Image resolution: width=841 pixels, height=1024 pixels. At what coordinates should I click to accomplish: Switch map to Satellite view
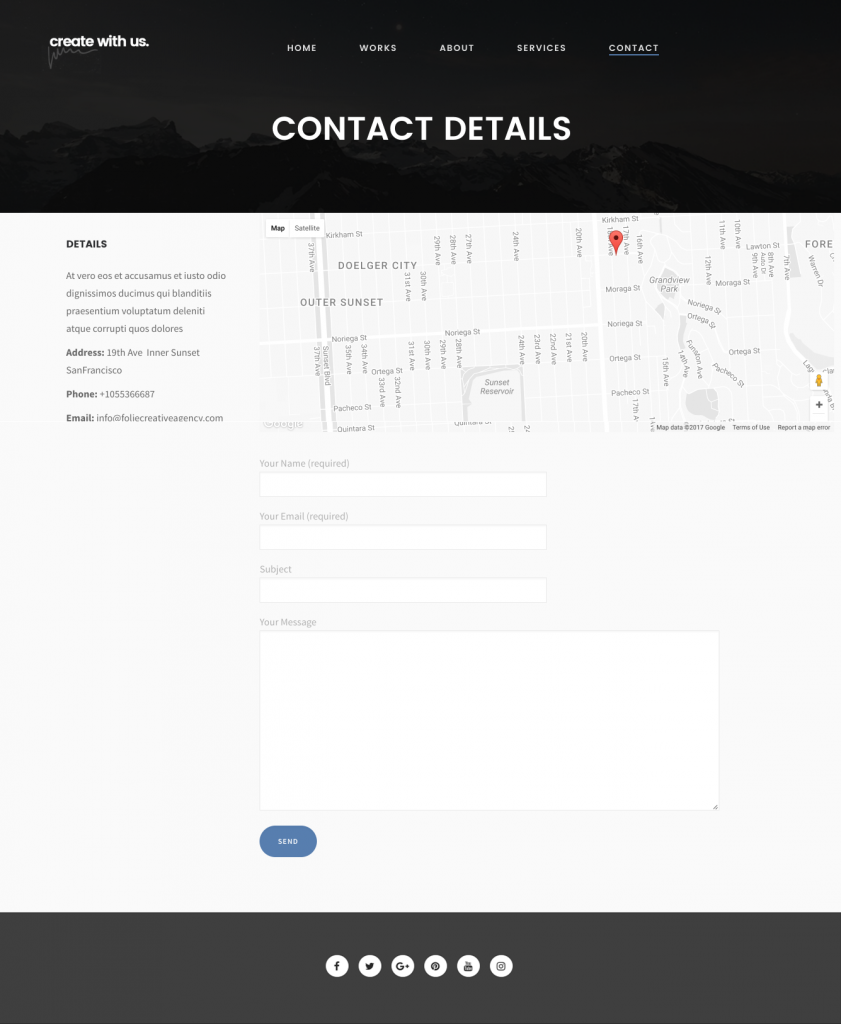(307, 229)
